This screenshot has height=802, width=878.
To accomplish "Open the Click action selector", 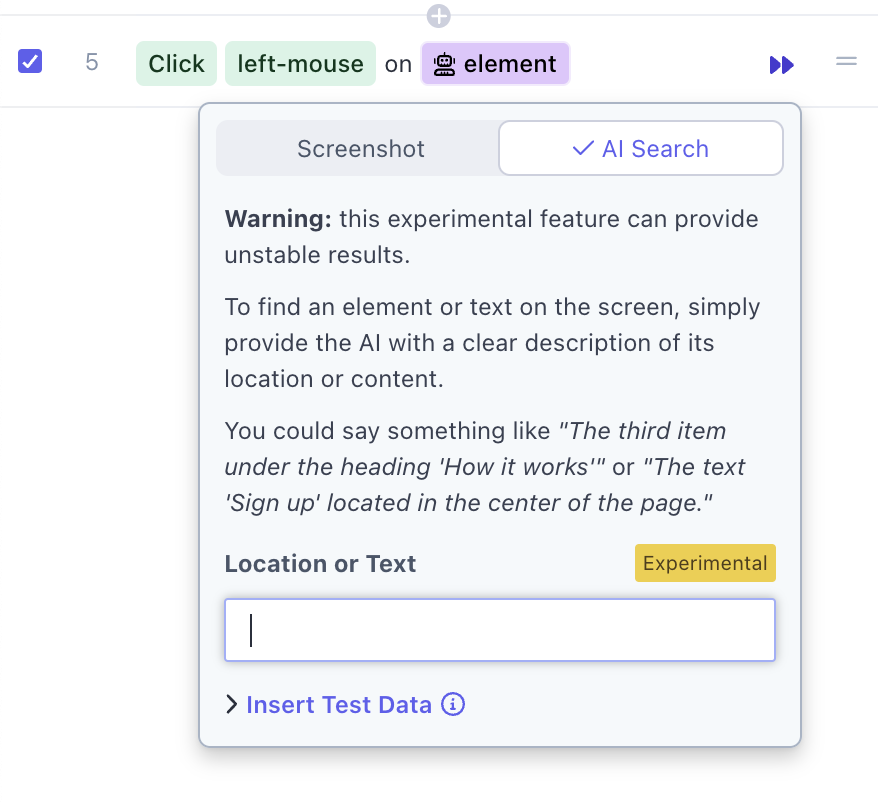I will (x=176, y=64).
